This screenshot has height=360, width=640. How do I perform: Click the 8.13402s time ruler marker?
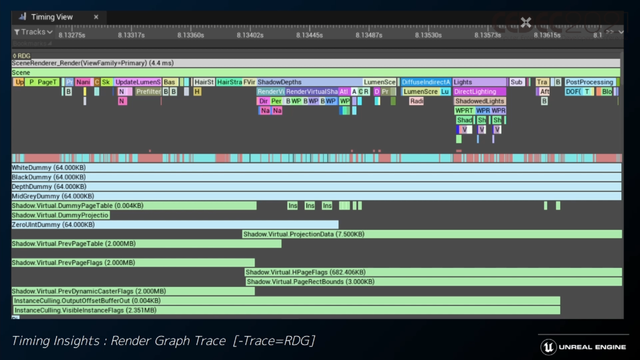coord(250,35)
